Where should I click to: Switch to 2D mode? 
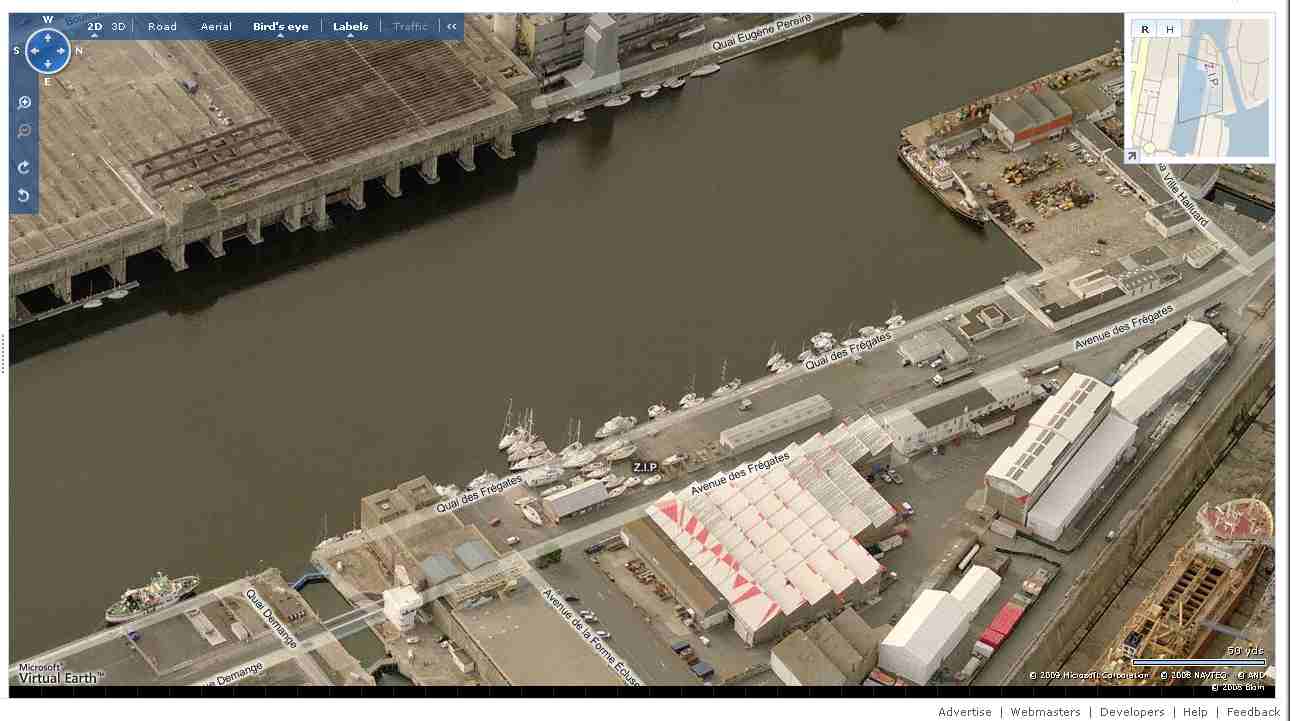tap(94, 27)
